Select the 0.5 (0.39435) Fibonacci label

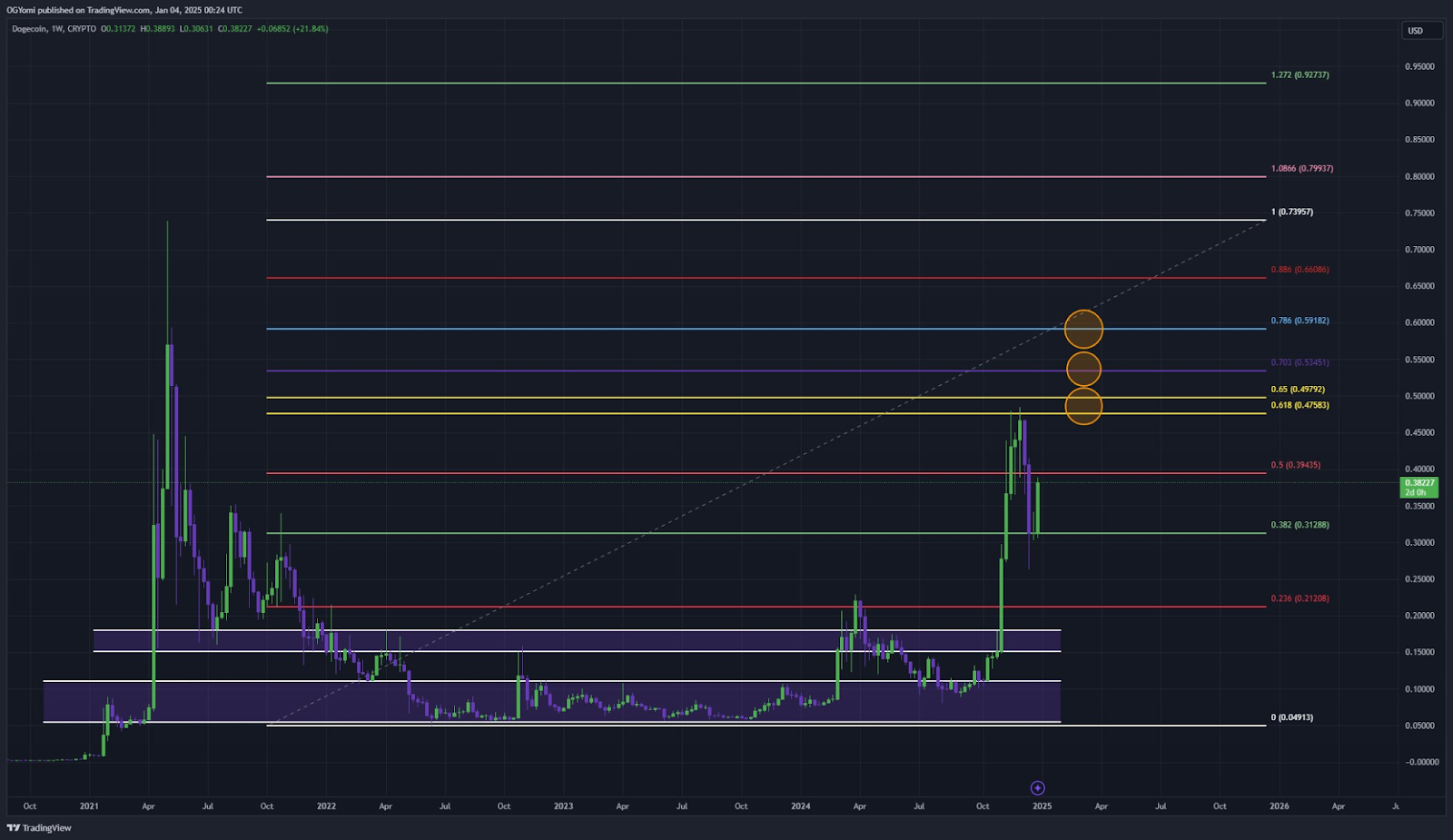(1296, 465)
